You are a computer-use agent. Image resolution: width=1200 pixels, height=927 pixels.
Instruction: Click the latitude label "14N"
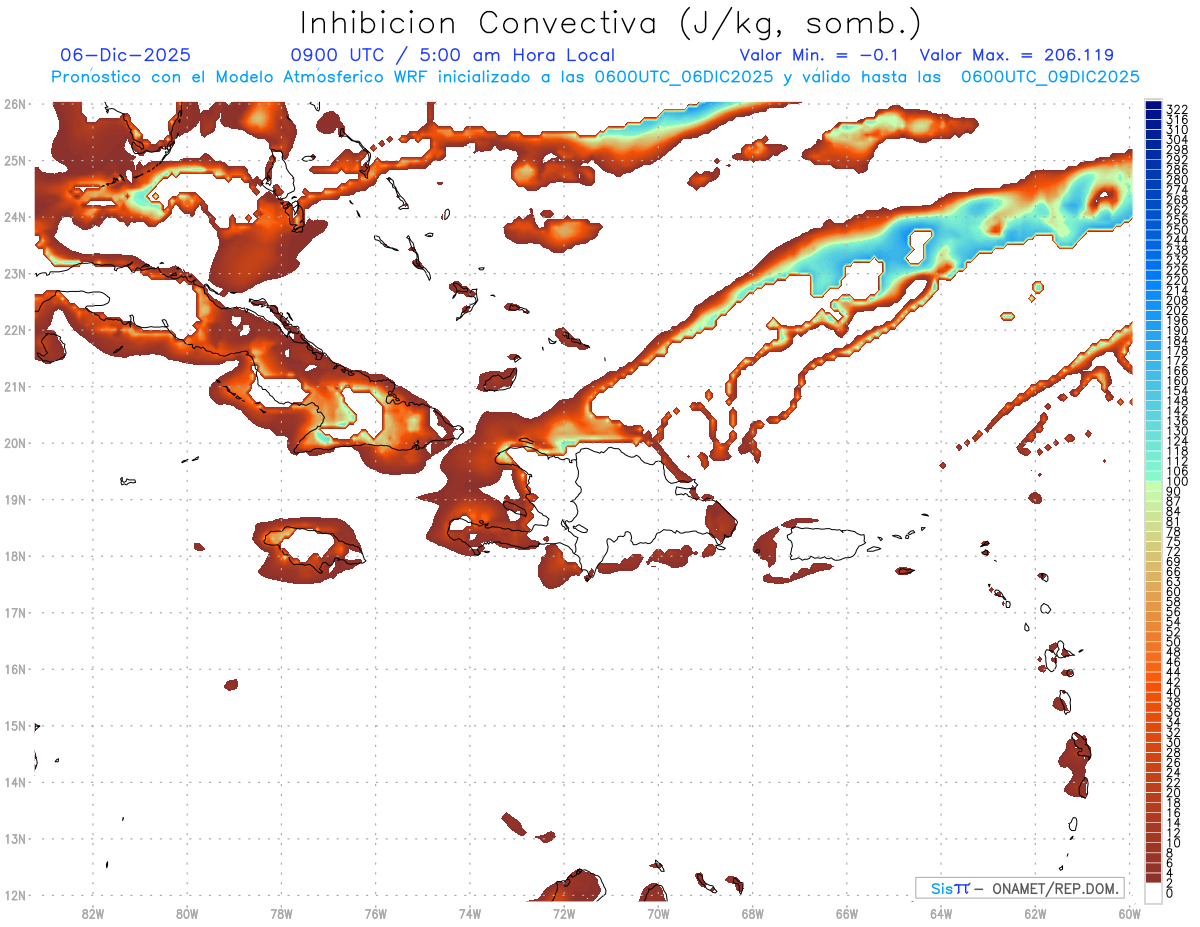15,782
